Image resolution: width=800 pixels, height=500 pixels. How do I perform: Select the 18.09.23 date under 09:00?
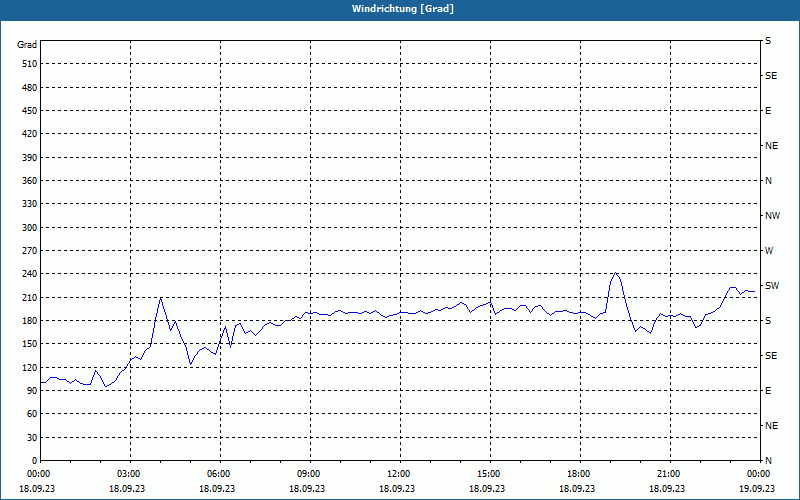click(x=307, y=488)
